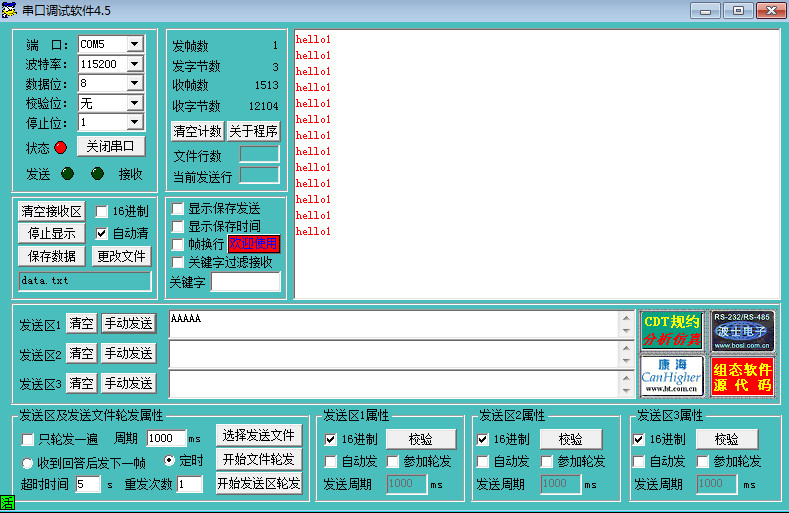Click the green 活 status icon at bottom-left
Image resolution: width=789 pixels, height=513 pixels.
tap(8, 502)
